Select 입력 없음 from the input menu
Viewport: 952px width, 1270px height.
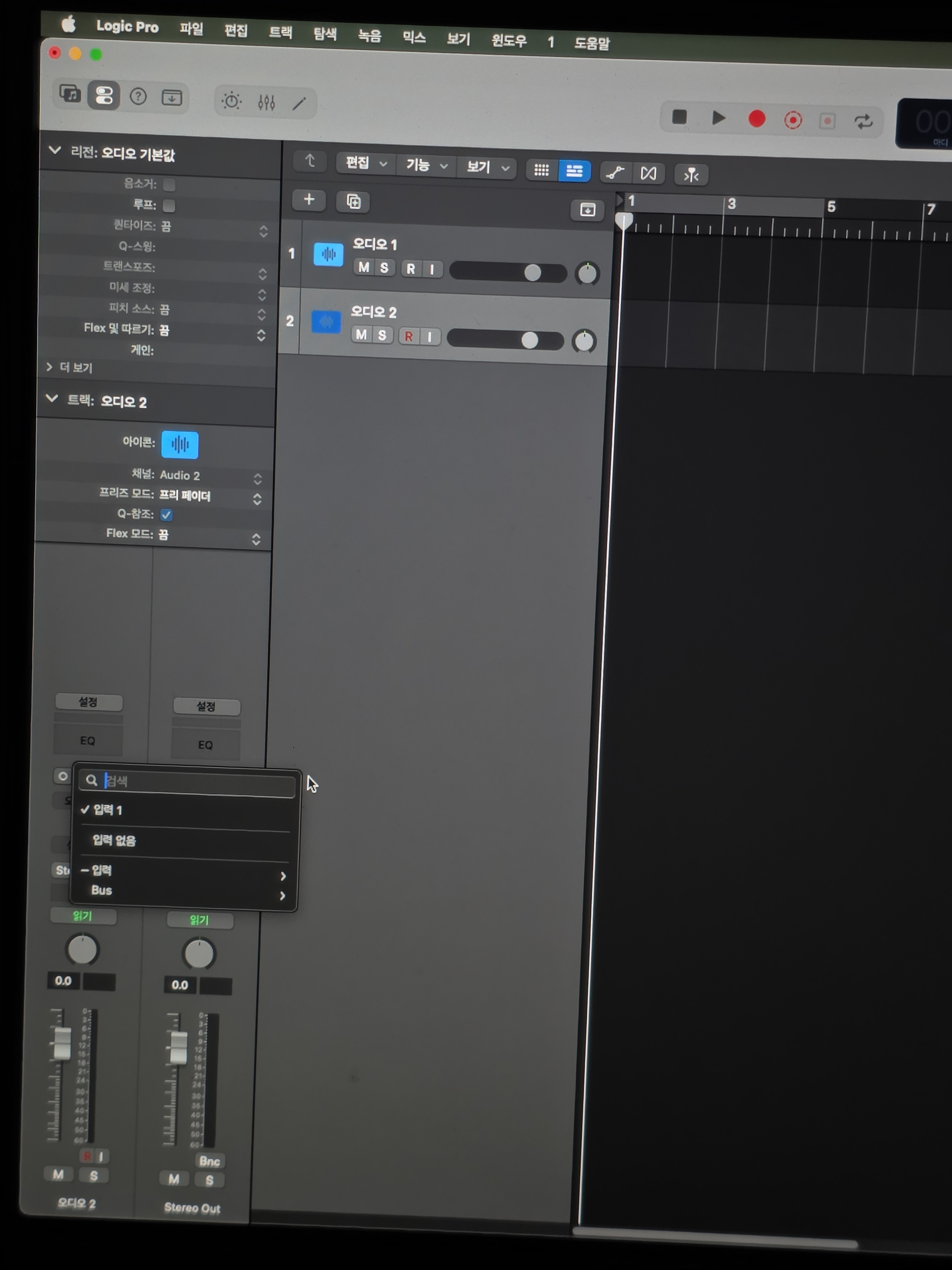coord(114,840)
